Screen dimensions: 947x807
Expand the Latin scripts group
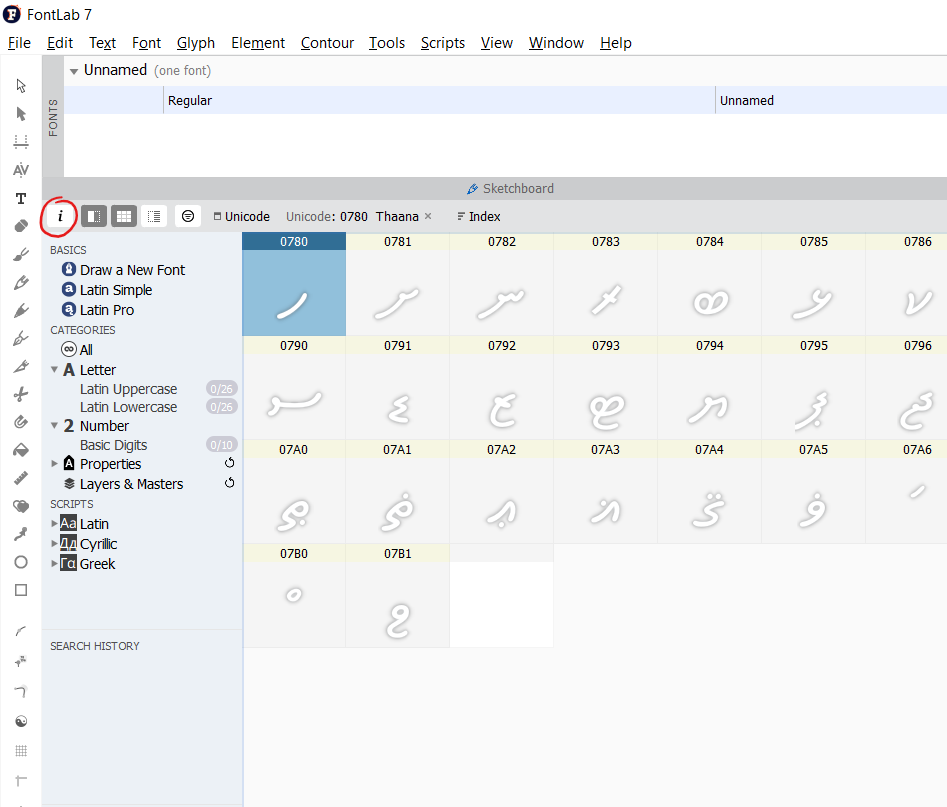click(54, 523)
